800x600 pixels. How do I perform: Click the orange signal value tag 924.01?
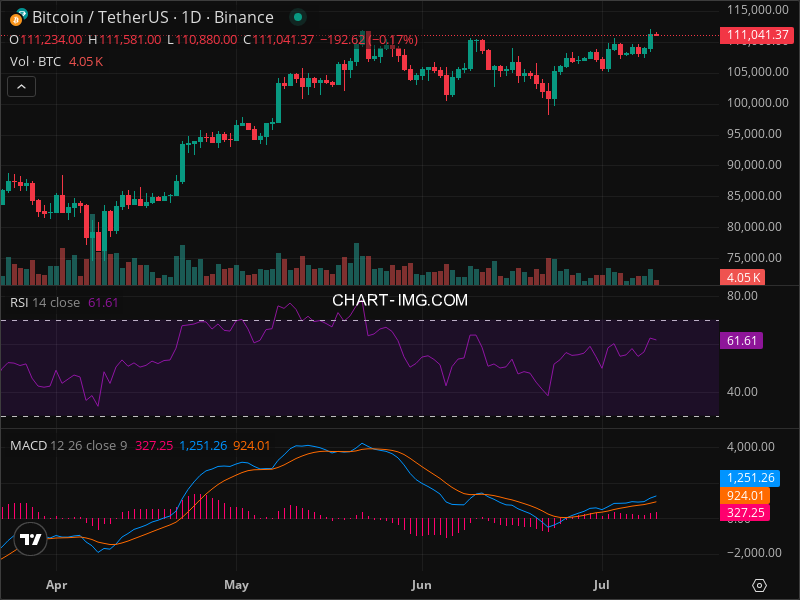[745, 495]
